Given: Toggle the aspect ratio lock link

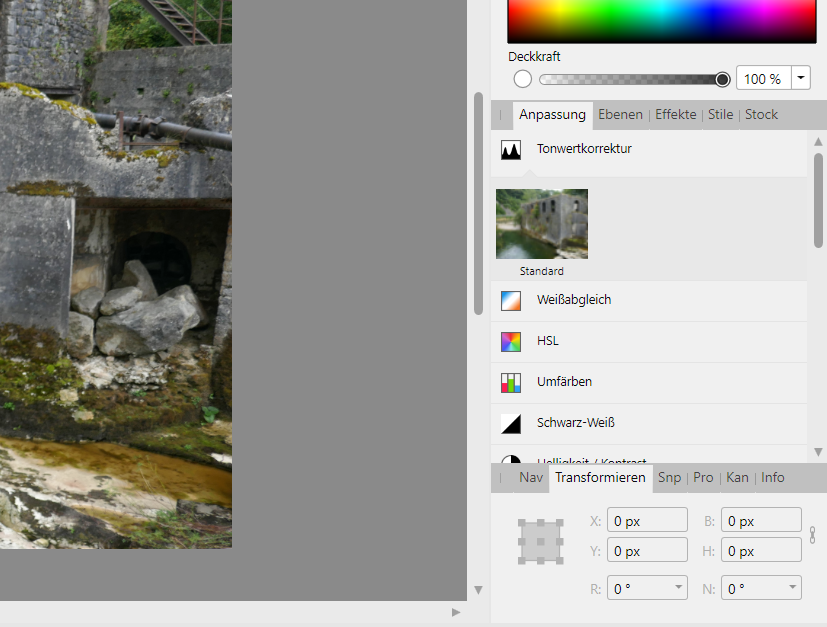Looking at the screenshot, I should (x=812, y=535).
